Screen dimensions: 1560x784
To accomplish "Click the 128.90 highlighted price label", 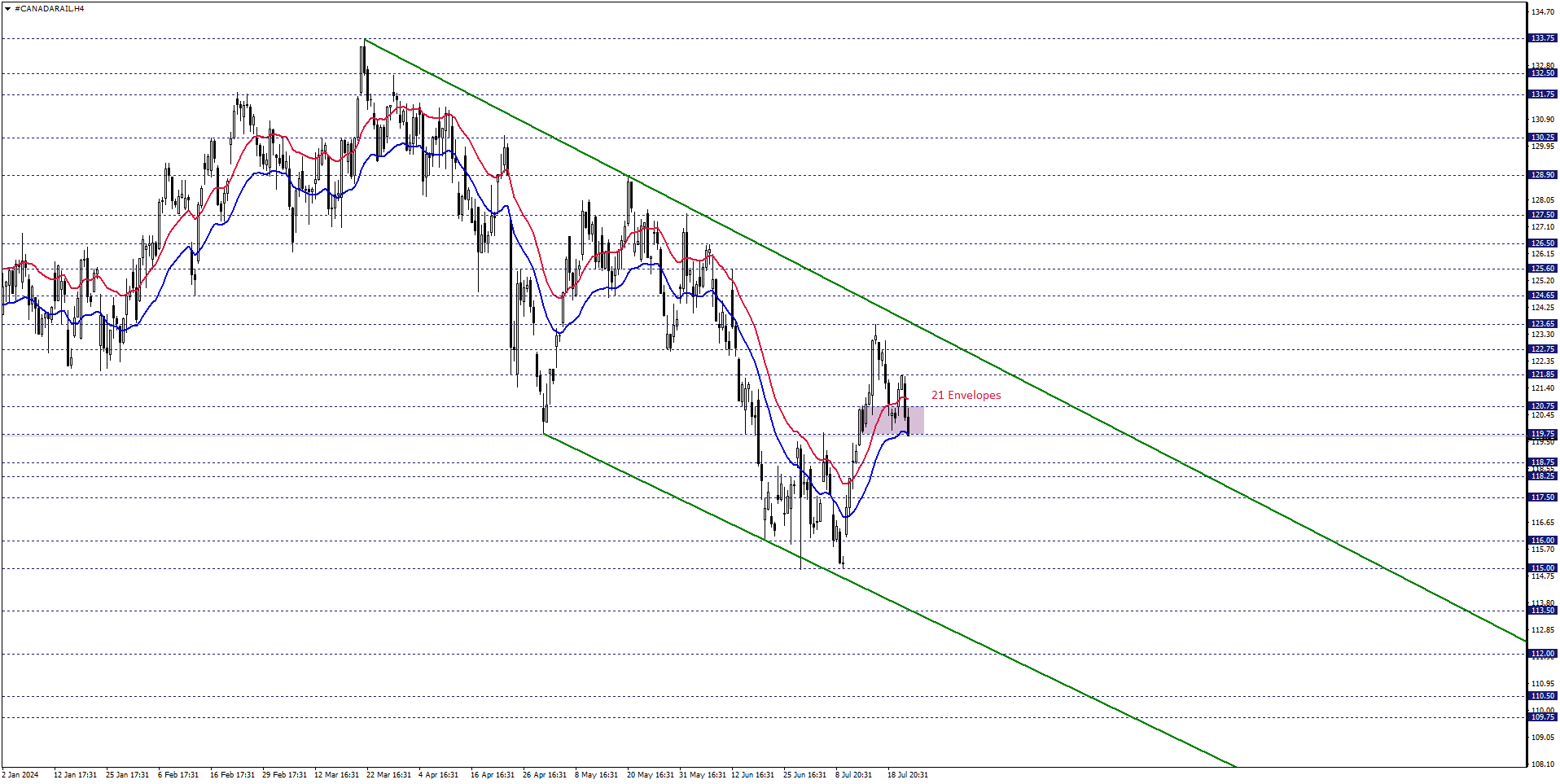I will click(x=1543, y=175).
